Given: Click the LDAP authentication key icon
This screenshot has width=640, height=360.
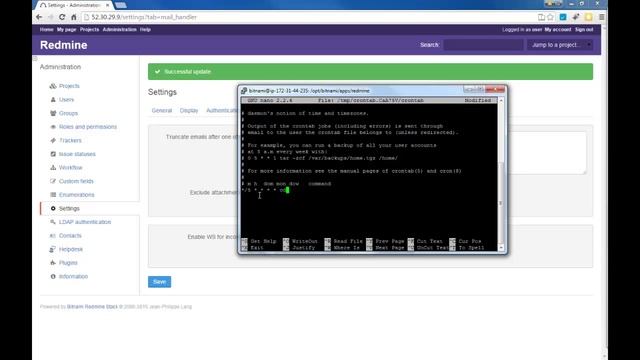Looking at the screenshot, I should pyautogui.click(x=53, y=222).
